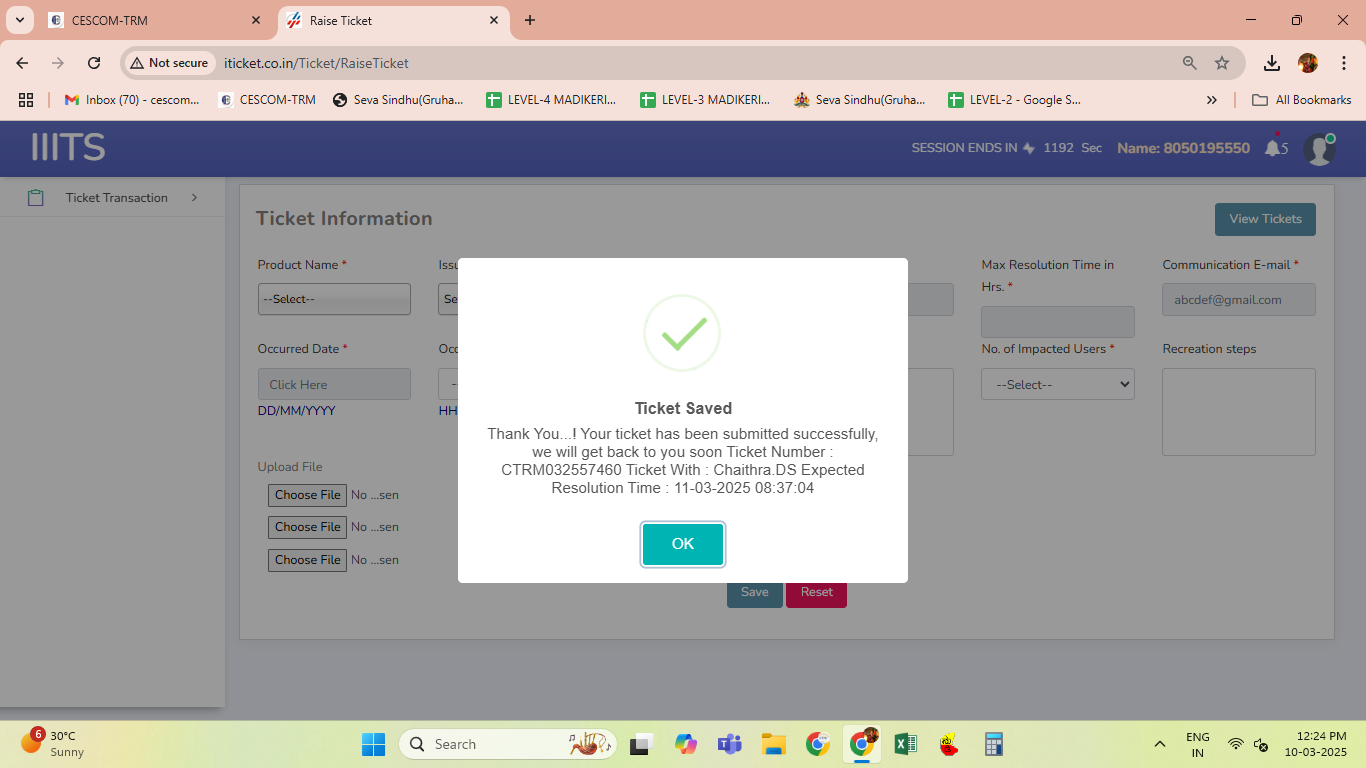This screenshot has height=768, width=1366.
Task: Expand the Ticket Transaction sidebar chevron
Action: coord(194,198)
